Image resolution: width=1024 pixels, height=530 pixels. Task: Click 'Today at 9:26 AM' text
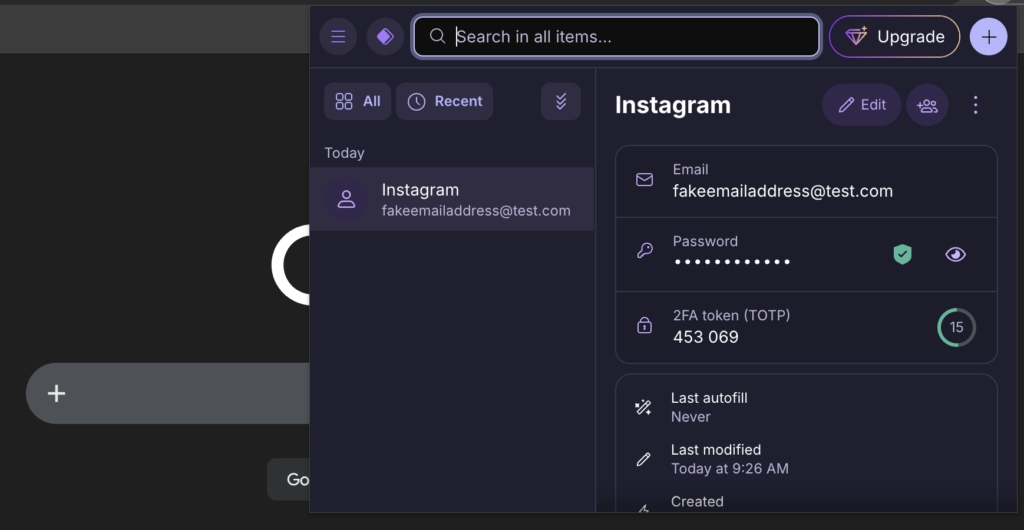click(x=729, y=469)
